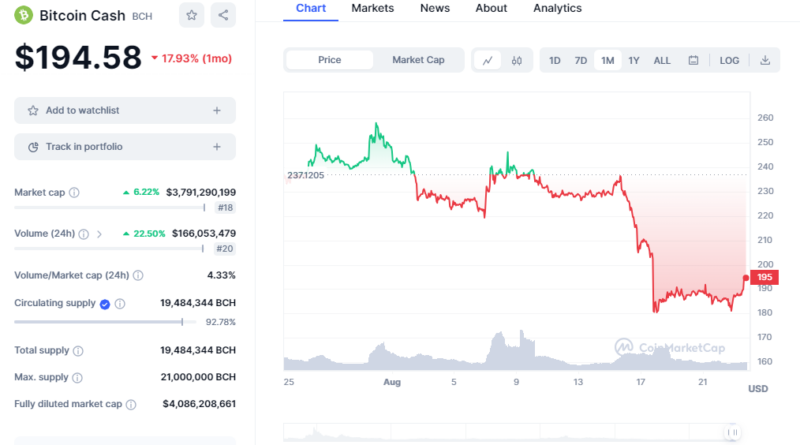This screenshot has width=800, height=445.
Task: Open the Markets tab
Action: (x=373, y=8)
